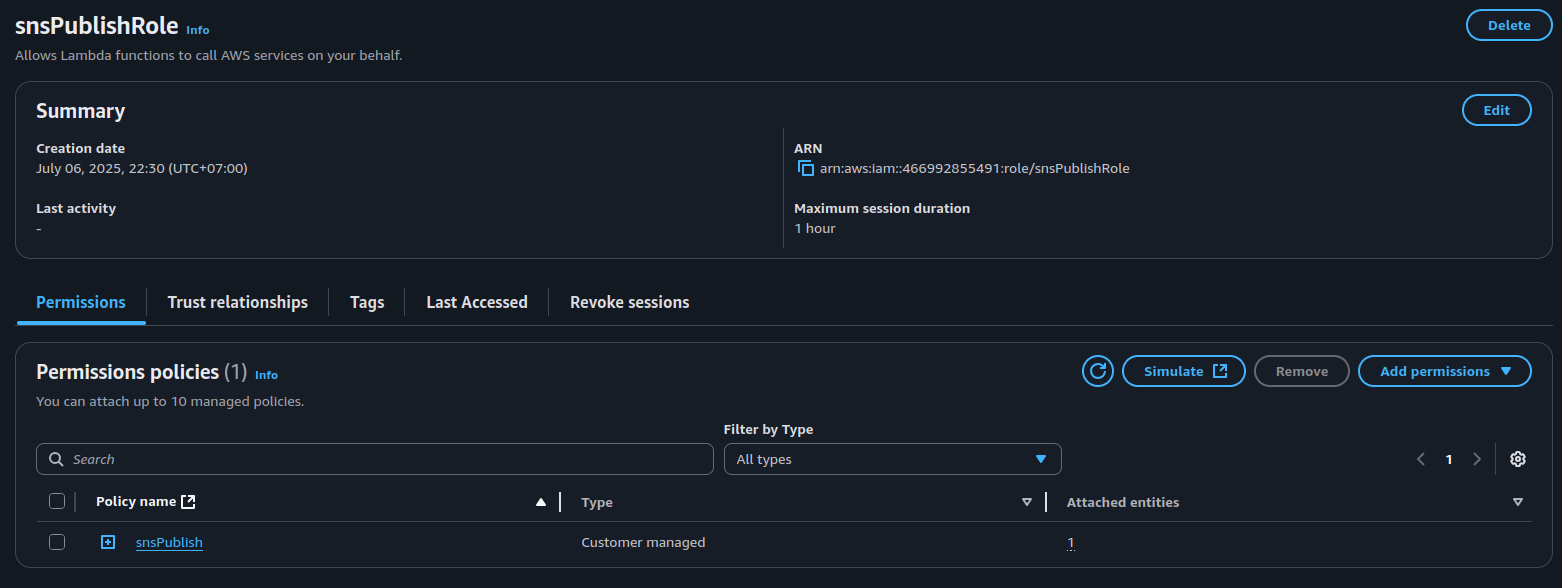Click the refresh policies icon button
The height and width of the screenshot is (588, 1562).
click(x=1097, y=371)
